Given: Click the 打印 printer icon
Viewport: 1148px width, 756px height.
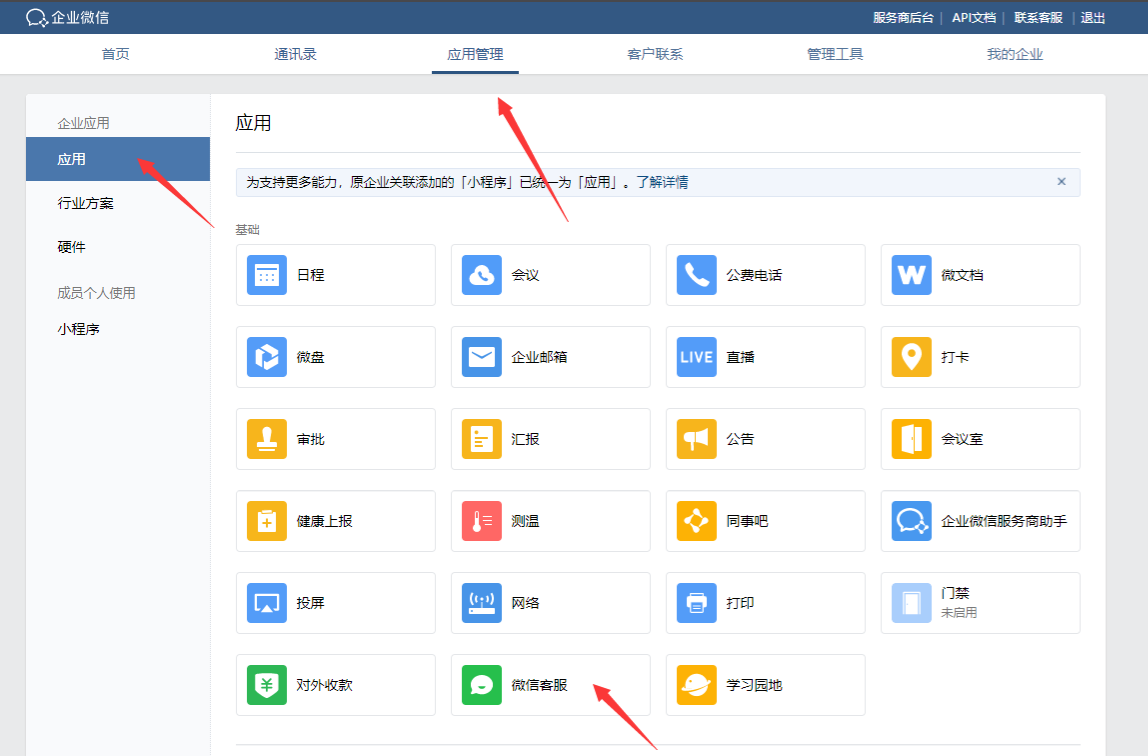Looking at the screenshot, I should point(696,603).
